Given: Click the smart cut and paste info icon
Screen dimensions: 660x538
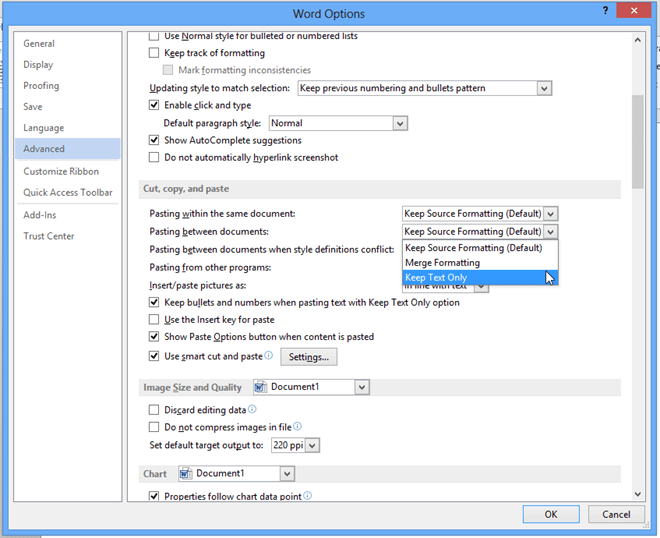Looking at the screenshot, I should tap(269, 355).
